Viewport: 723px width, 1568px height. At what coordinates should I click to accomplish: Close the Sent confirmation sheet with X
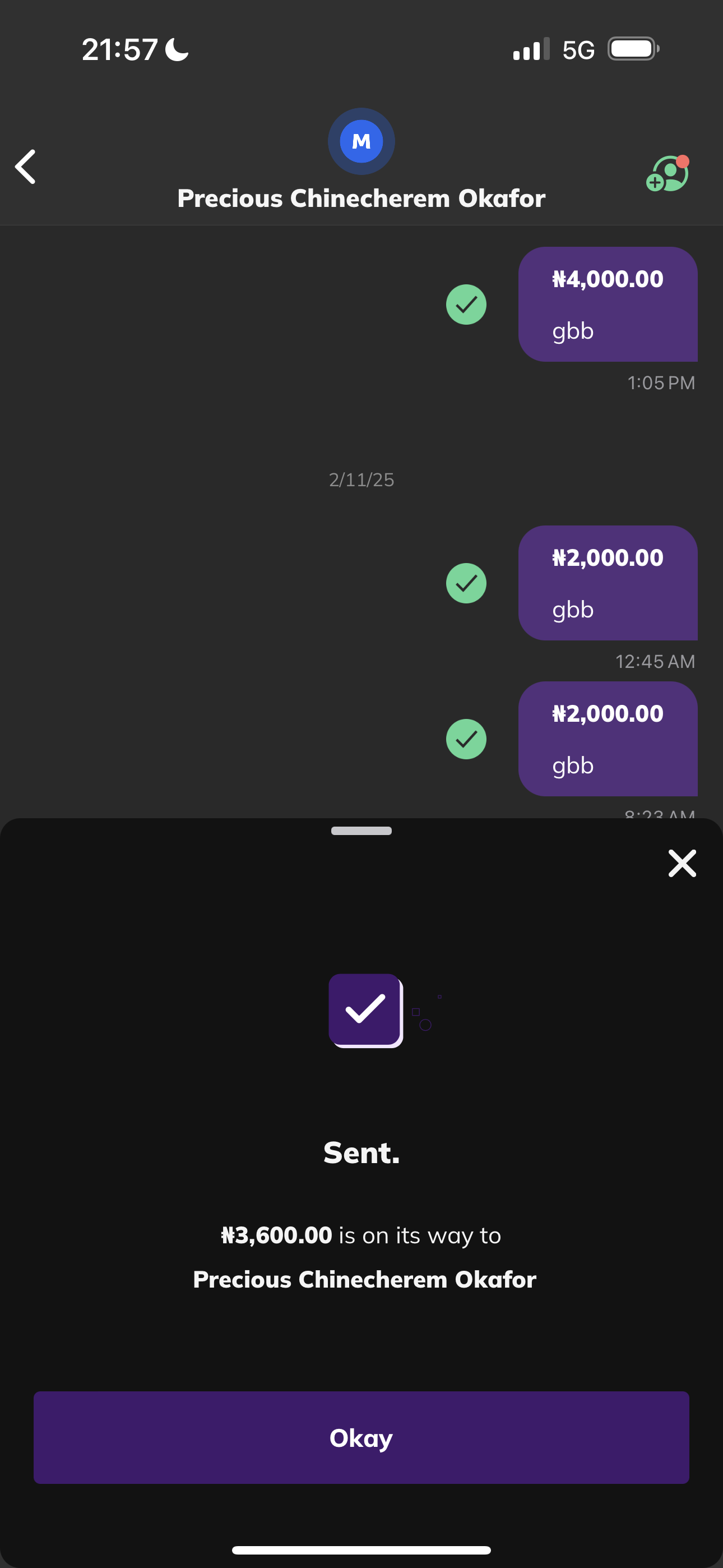tap(682, 863)
